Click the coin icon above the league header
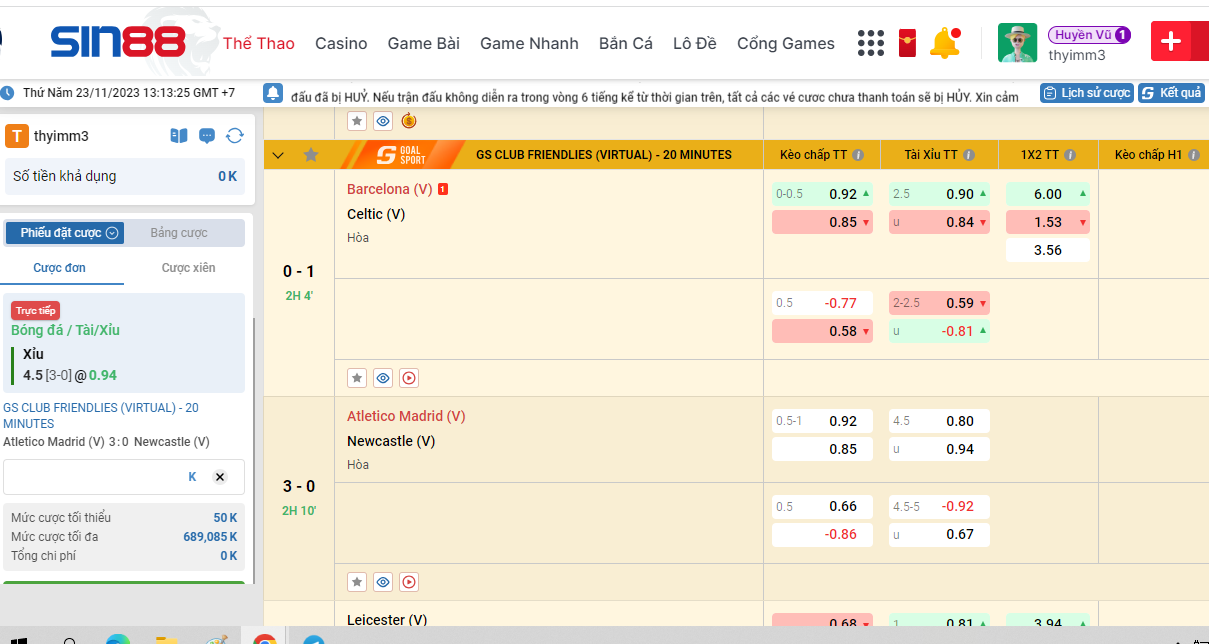Viewport: 1209px width, 644px height. coord(409,121)
